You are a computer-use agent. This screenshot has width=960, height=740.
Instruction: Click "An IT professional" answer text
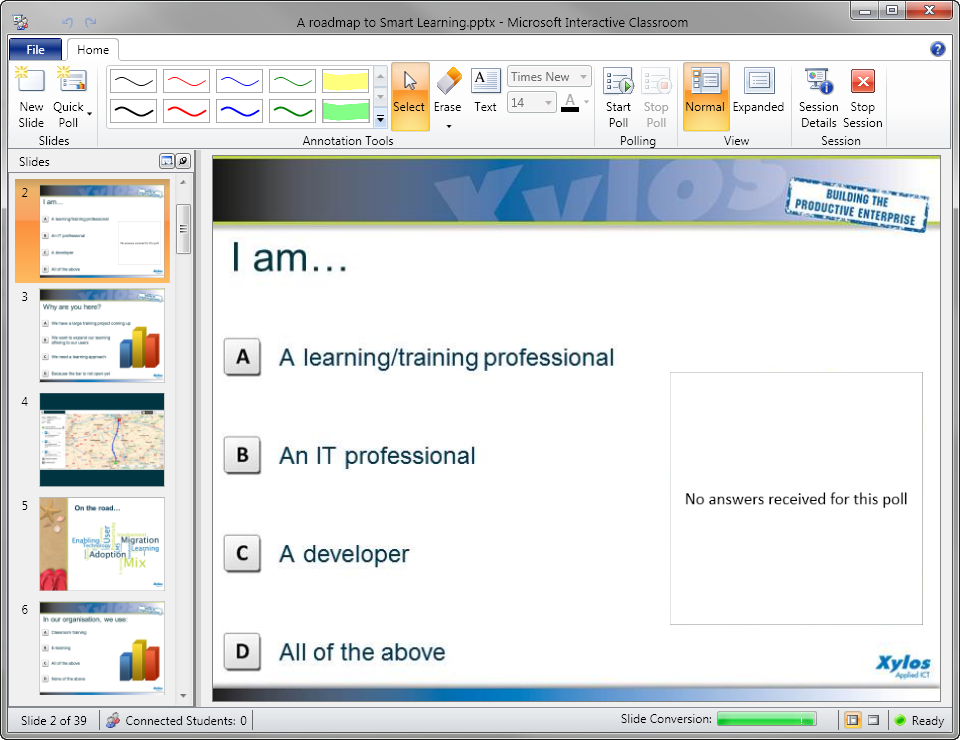pyautogui.click(x=377, y=456)
